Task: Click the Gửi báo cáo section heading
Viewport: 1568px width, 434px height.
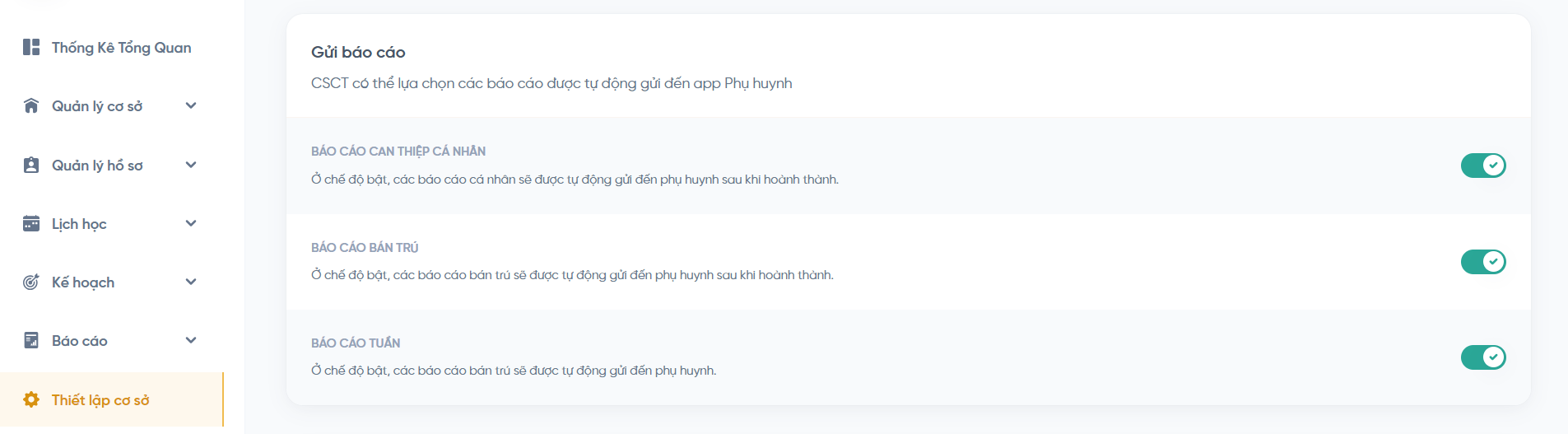Action: point(358,52)
